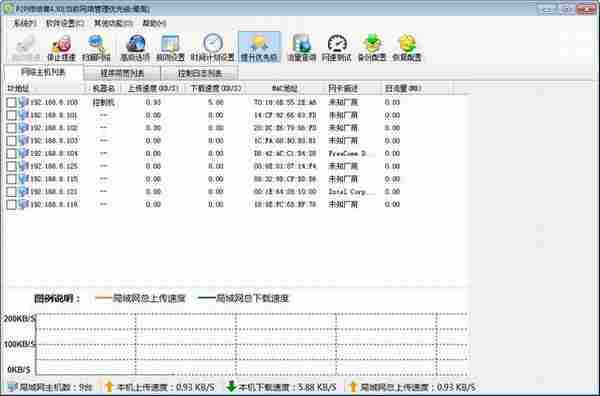Screen dimensions: 600x396
Task: Open 高级选项 advanced options icon
Action: [135, 48]
